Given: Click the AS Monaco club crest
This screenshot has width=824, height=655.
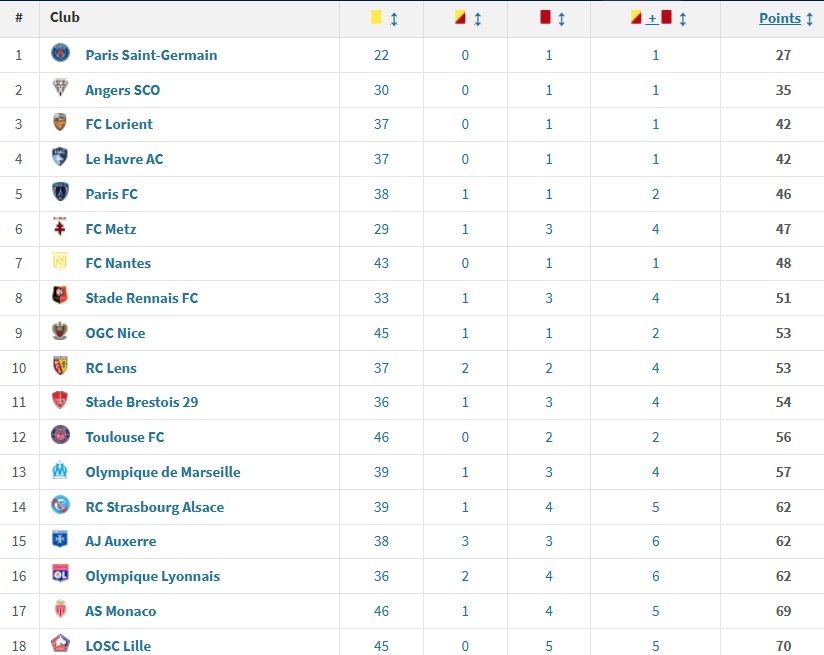Looking at the screenshot, I should click(61, 609).
